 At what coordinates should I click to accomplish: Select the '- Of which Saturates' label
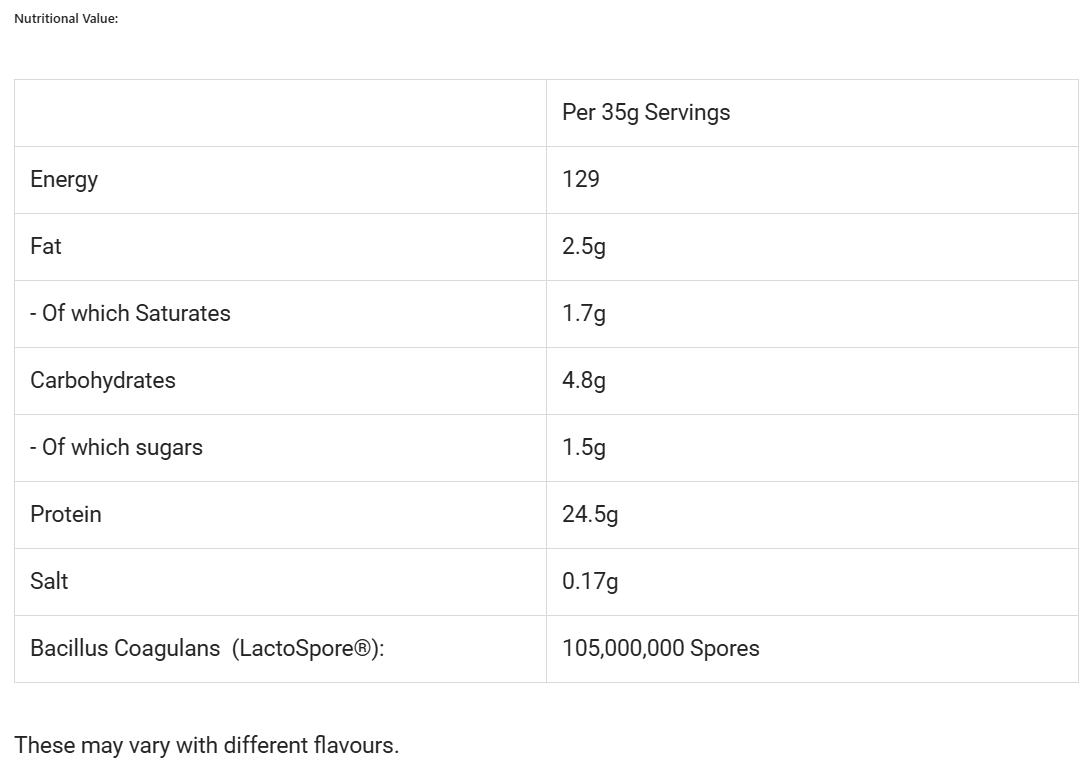pos(130,314)
